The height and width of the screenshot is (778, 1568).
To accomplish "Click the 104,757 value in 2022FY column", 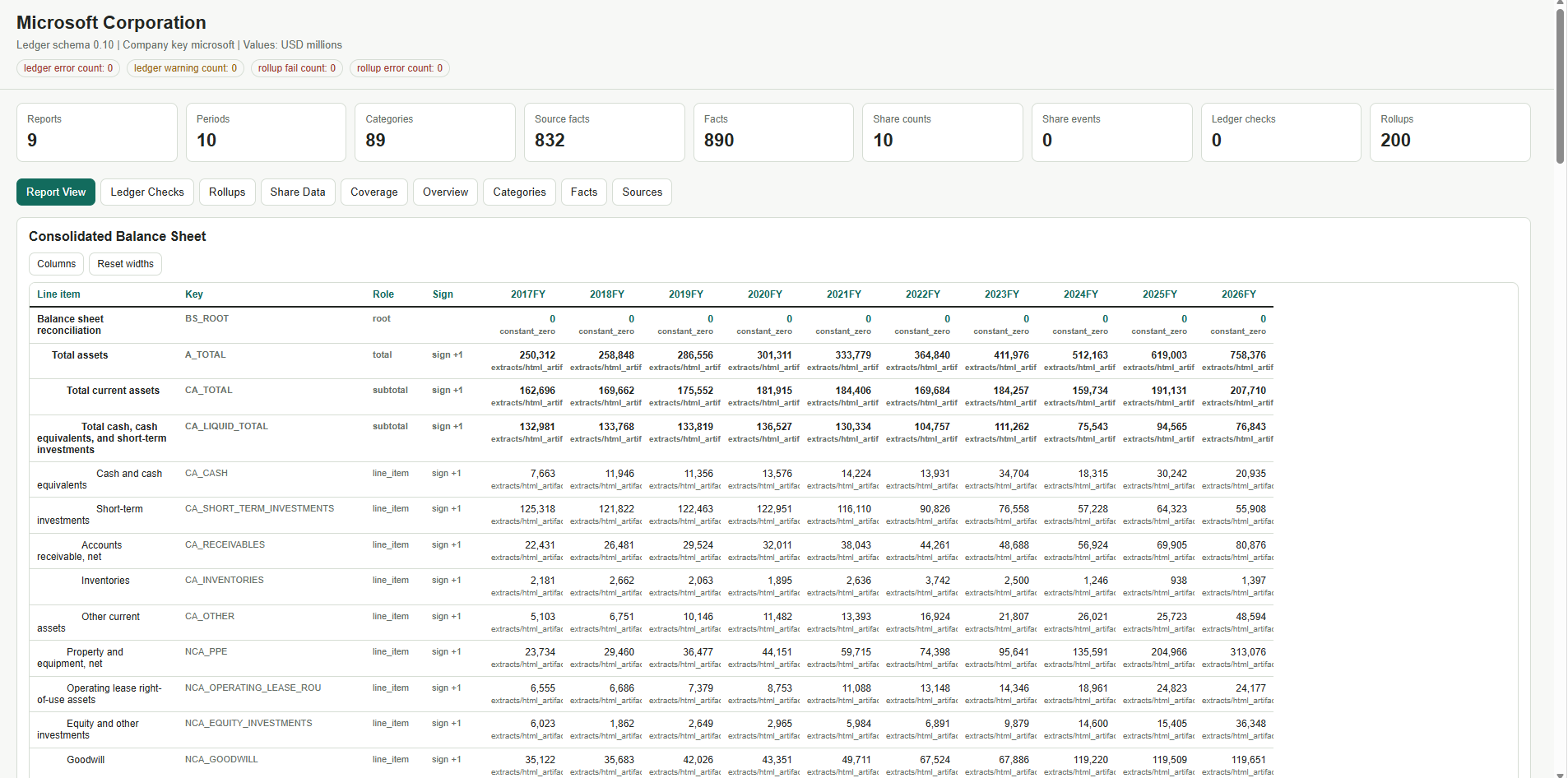I will coord(932,427).
